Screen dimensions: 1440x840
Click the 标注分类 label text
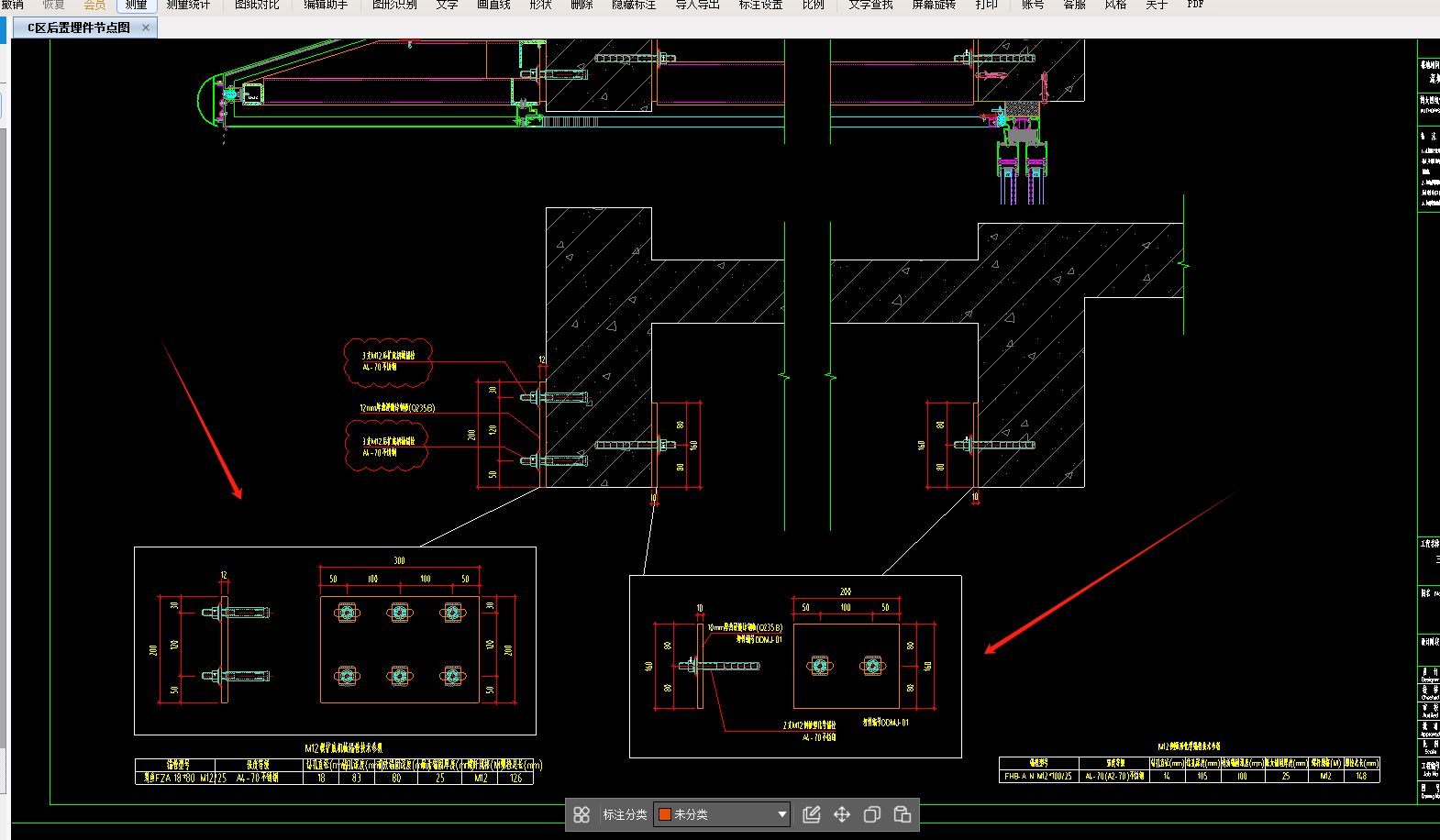625,814
